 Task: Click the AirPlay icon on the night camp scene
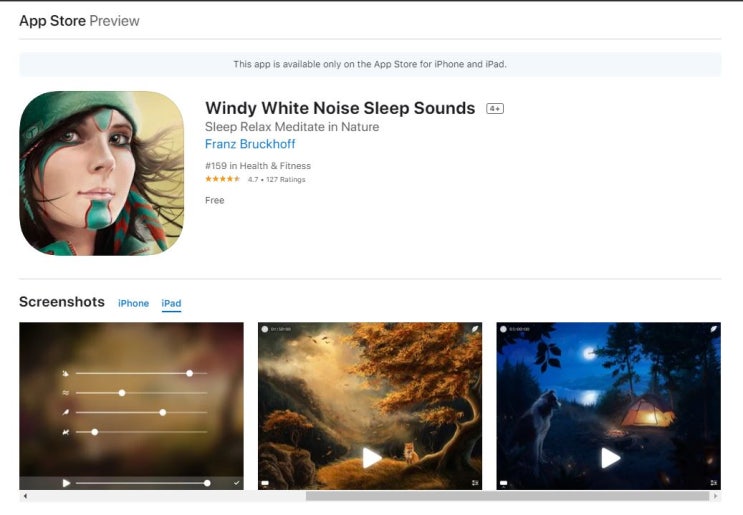point(504,483)
